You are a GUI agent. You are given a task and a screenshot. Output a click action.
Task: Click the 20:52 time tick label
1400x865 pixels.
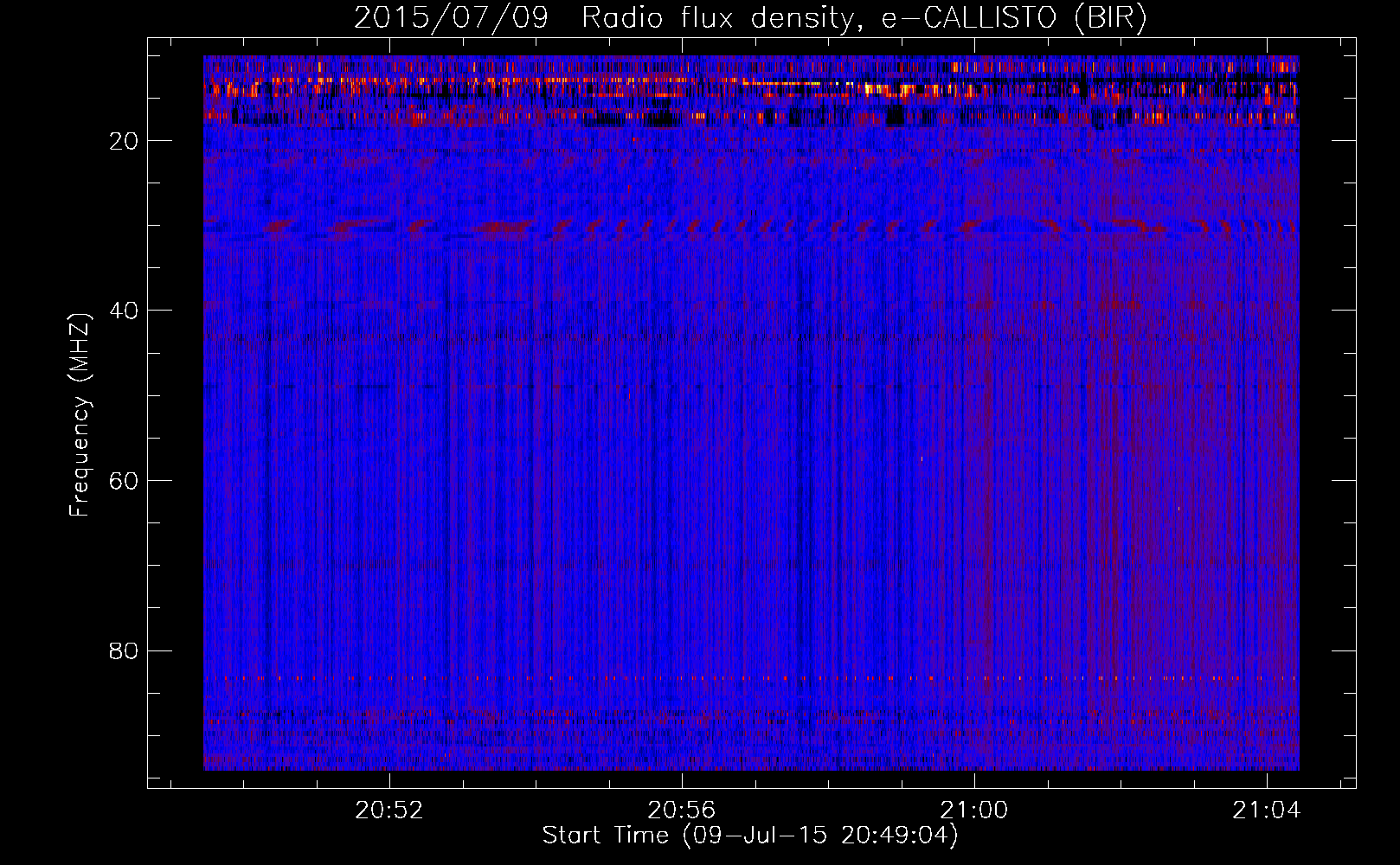click(x=389, y=811)
